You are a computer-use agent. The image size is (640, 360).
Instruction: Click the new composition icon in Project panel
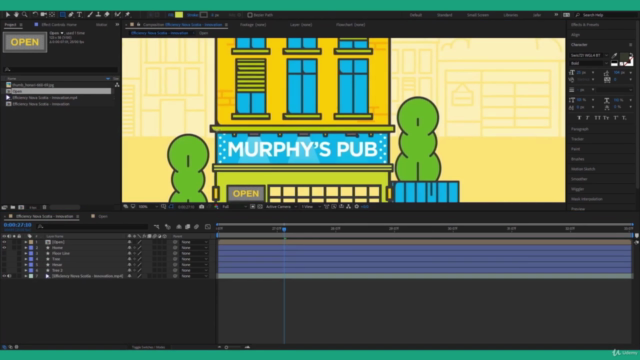click(21, 207)
